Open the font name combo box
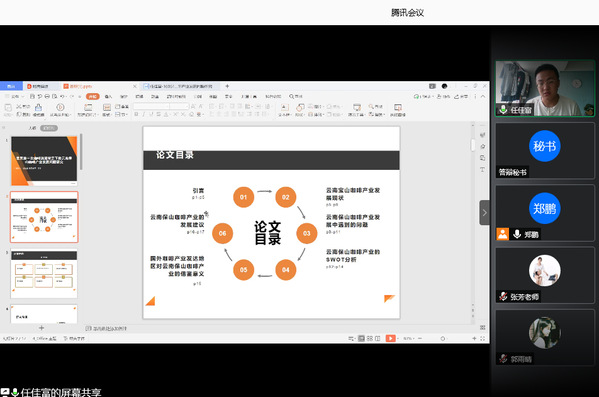Viewport: 599px width, 397px height. 151,106
